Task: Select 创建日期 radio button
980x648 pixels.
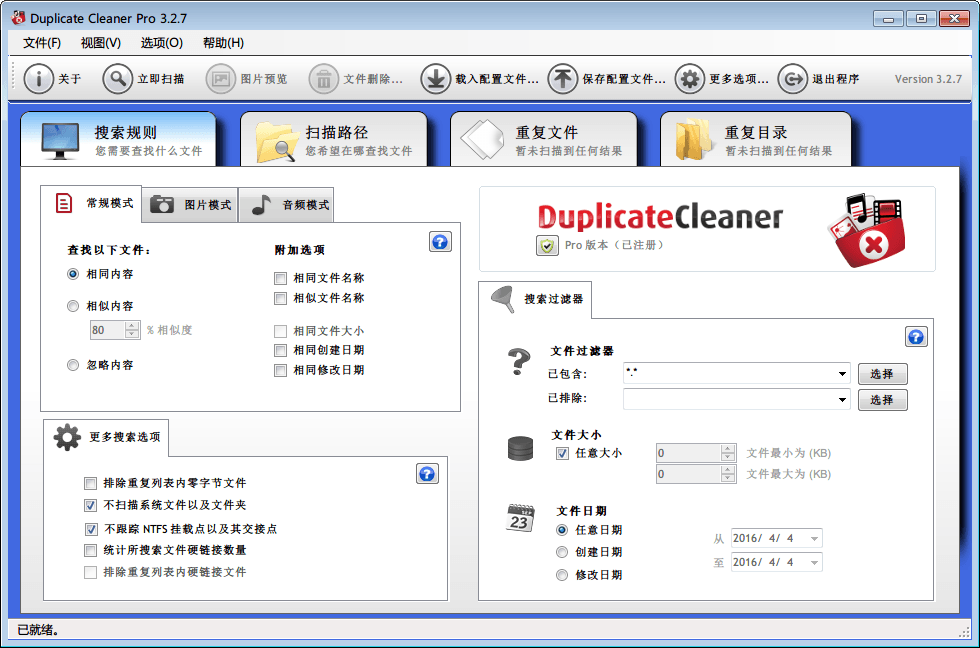Action: tap(562, 552)
